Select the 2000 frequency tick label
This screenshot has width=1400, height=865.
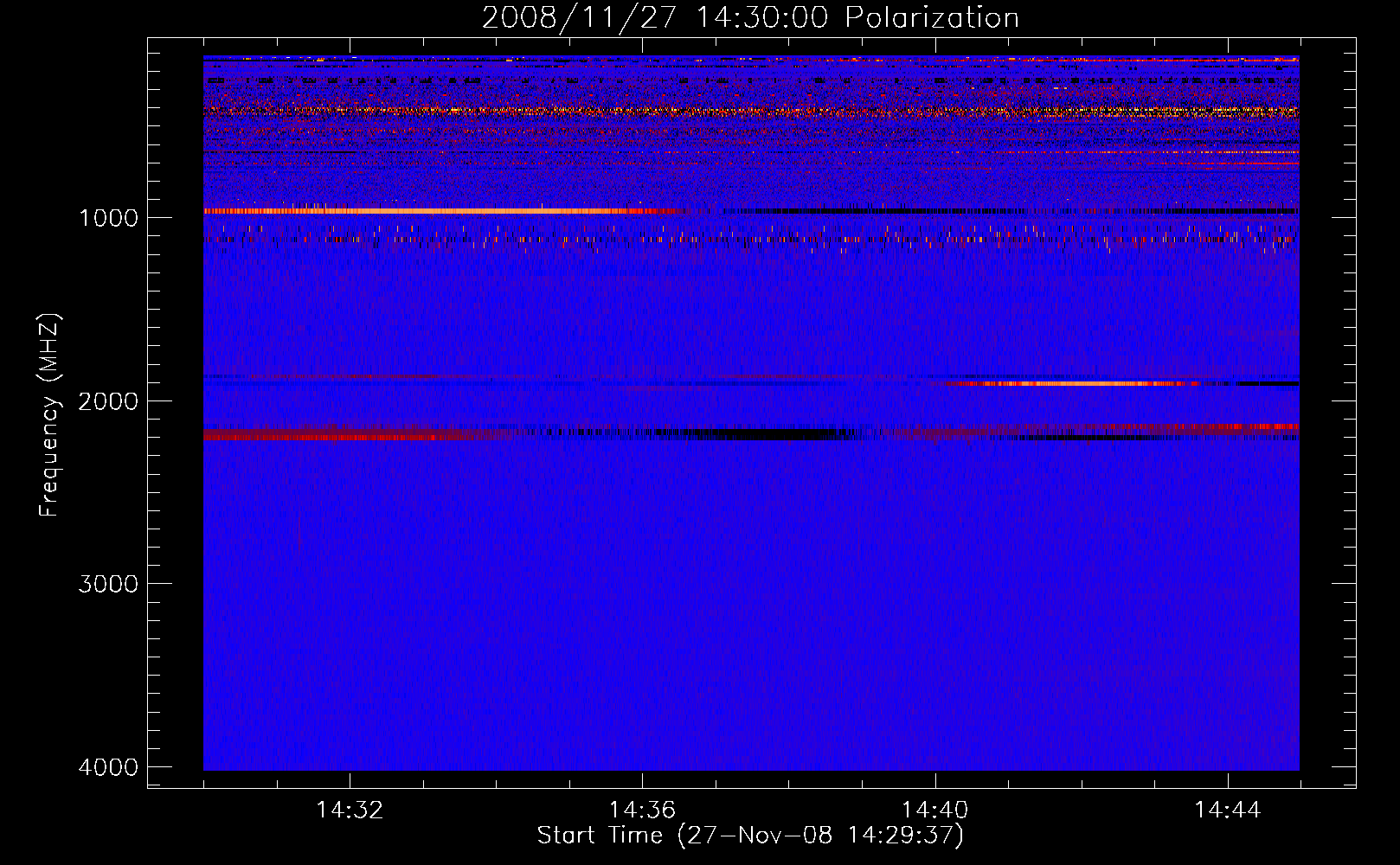click(109, 400)
